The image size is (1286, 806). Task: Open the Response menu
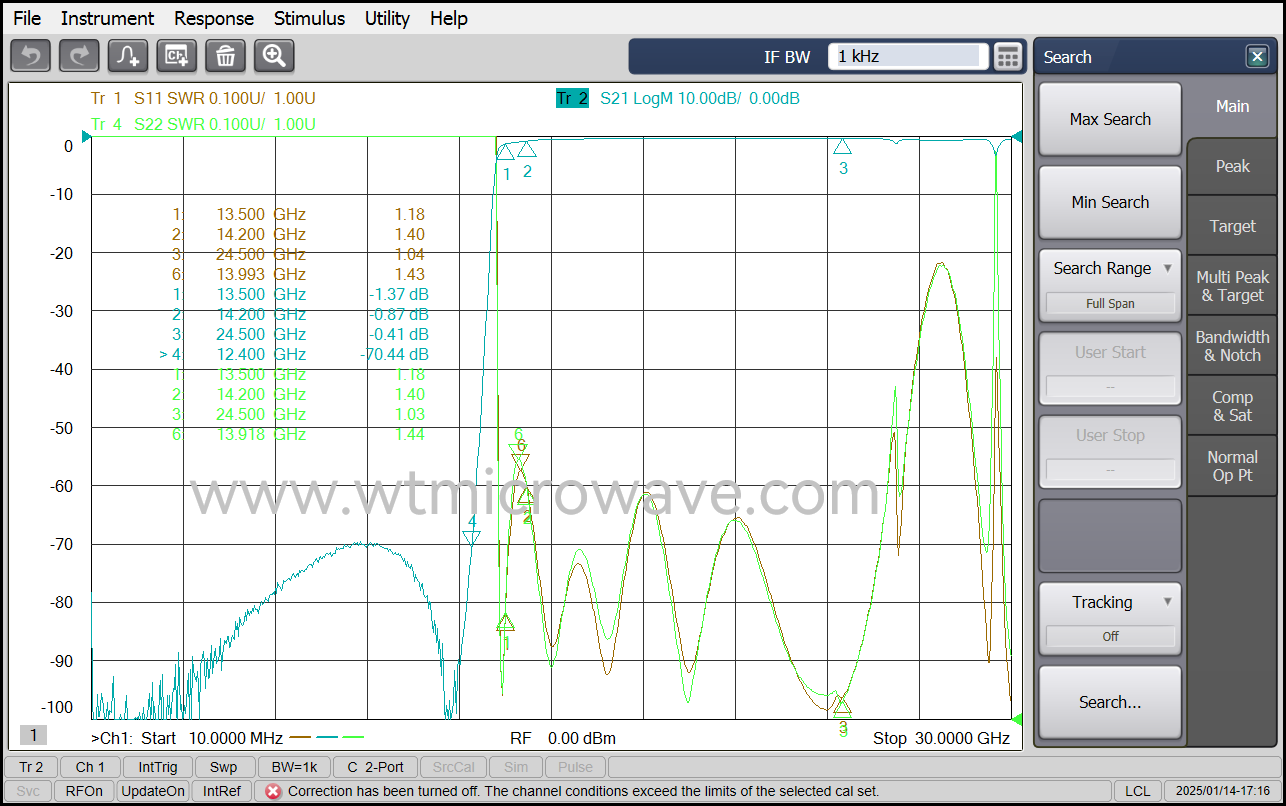214,18
